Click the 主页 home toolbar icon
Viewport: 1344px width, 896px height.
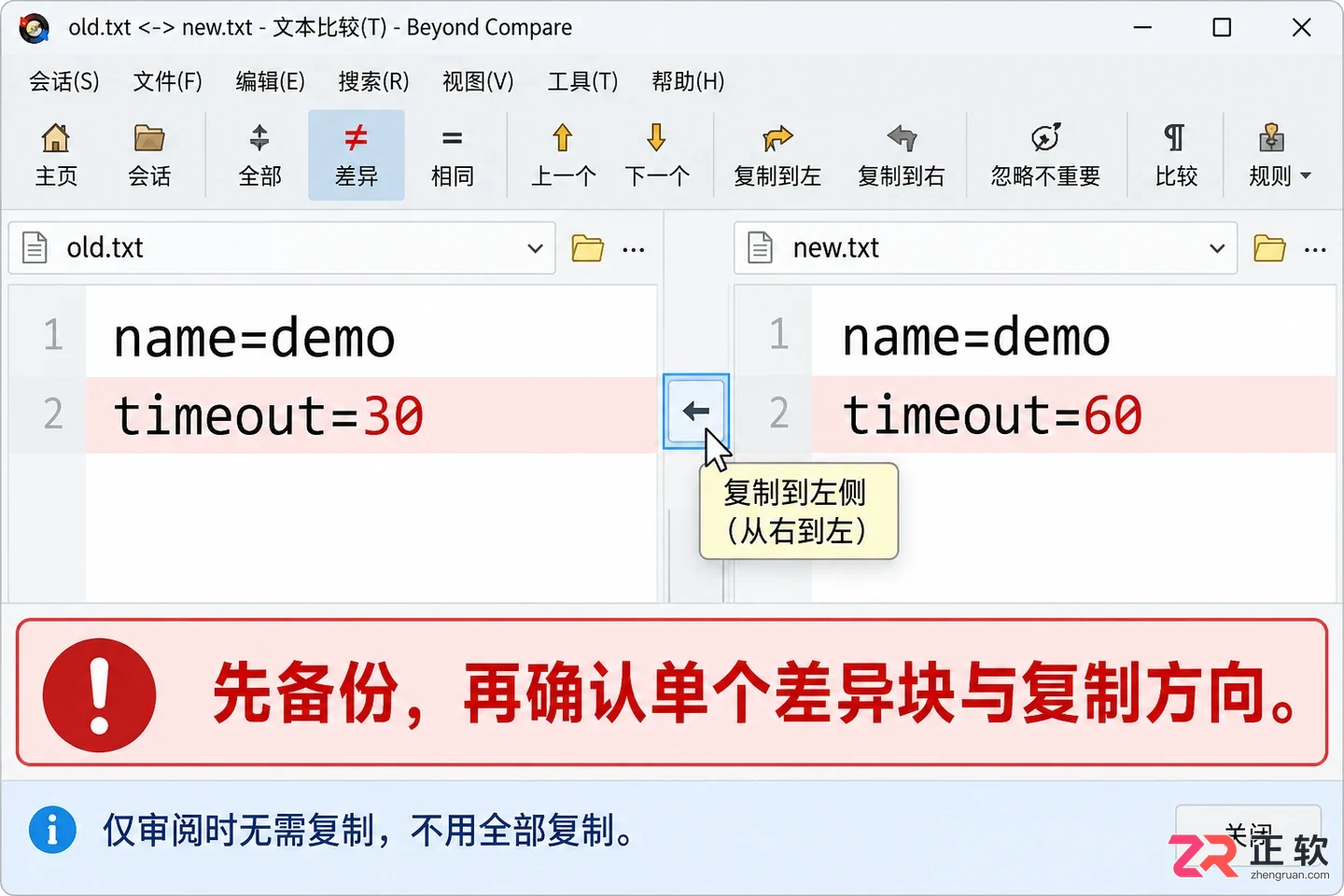56,155
